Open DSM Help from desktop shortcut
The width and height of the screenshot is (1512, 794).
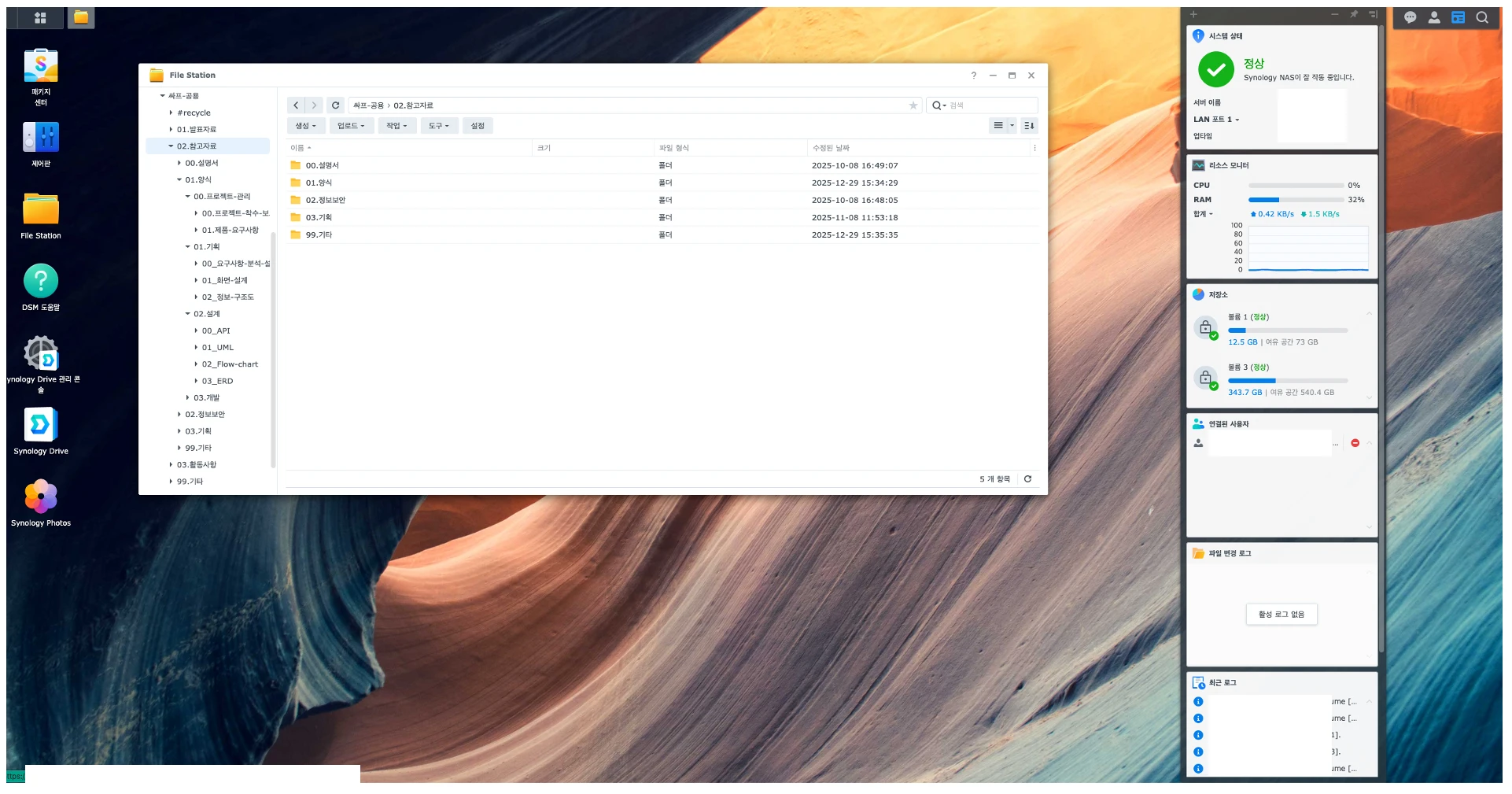coord(41,282)
